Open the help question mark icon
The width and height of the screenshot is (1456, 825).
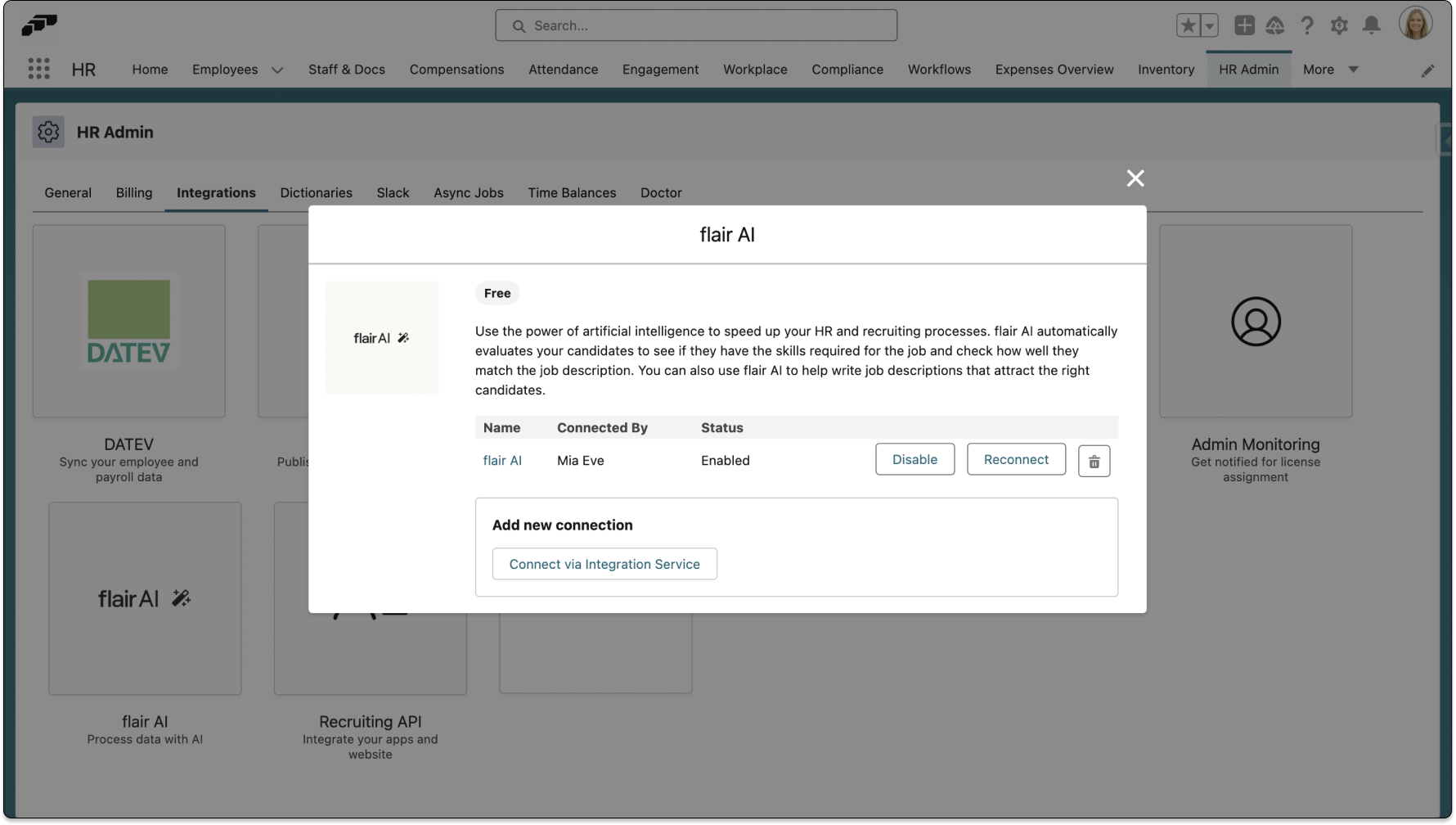pos(1307,26)
